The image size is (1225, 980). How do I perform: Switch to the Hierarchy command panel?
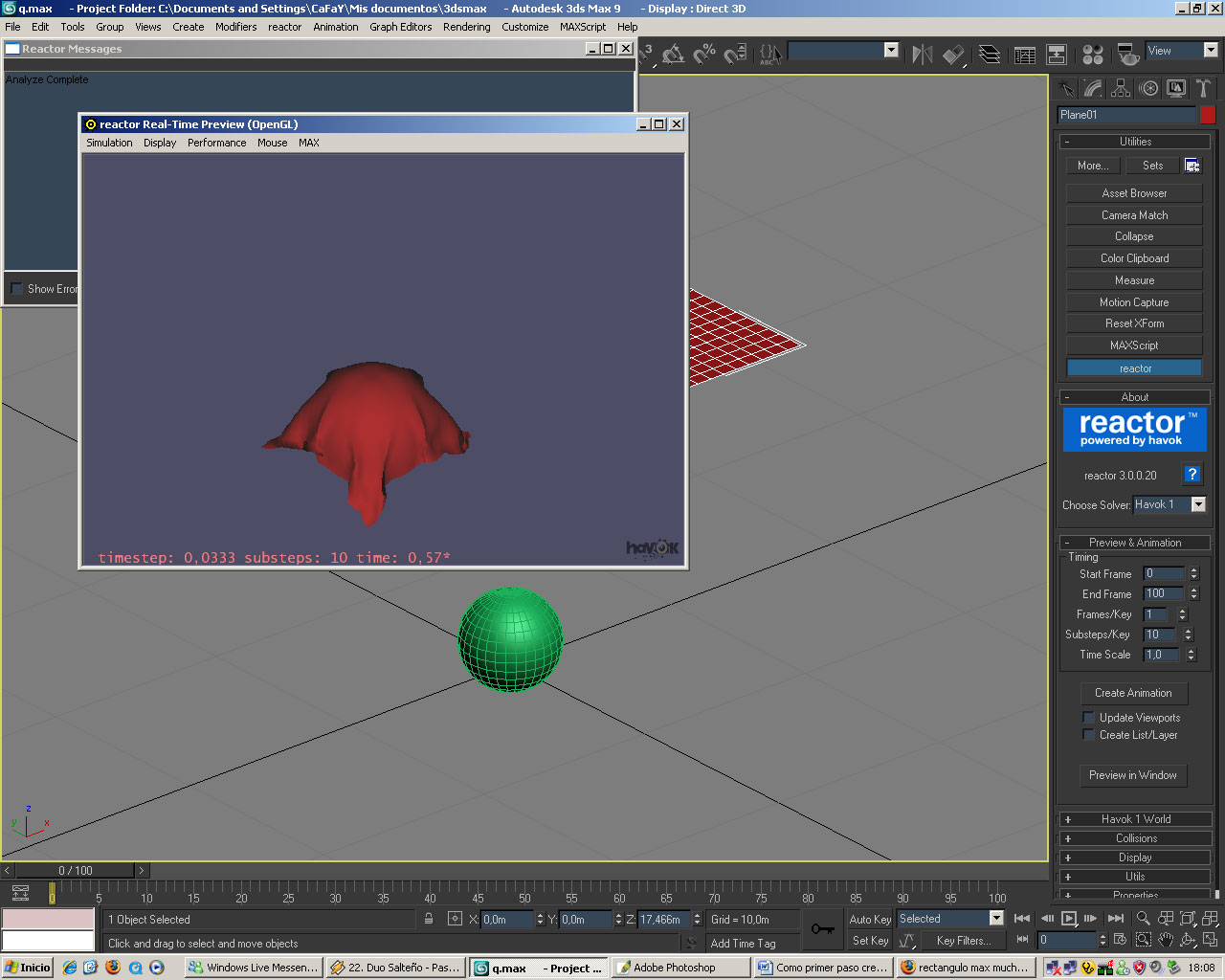tap(1121, 89)
